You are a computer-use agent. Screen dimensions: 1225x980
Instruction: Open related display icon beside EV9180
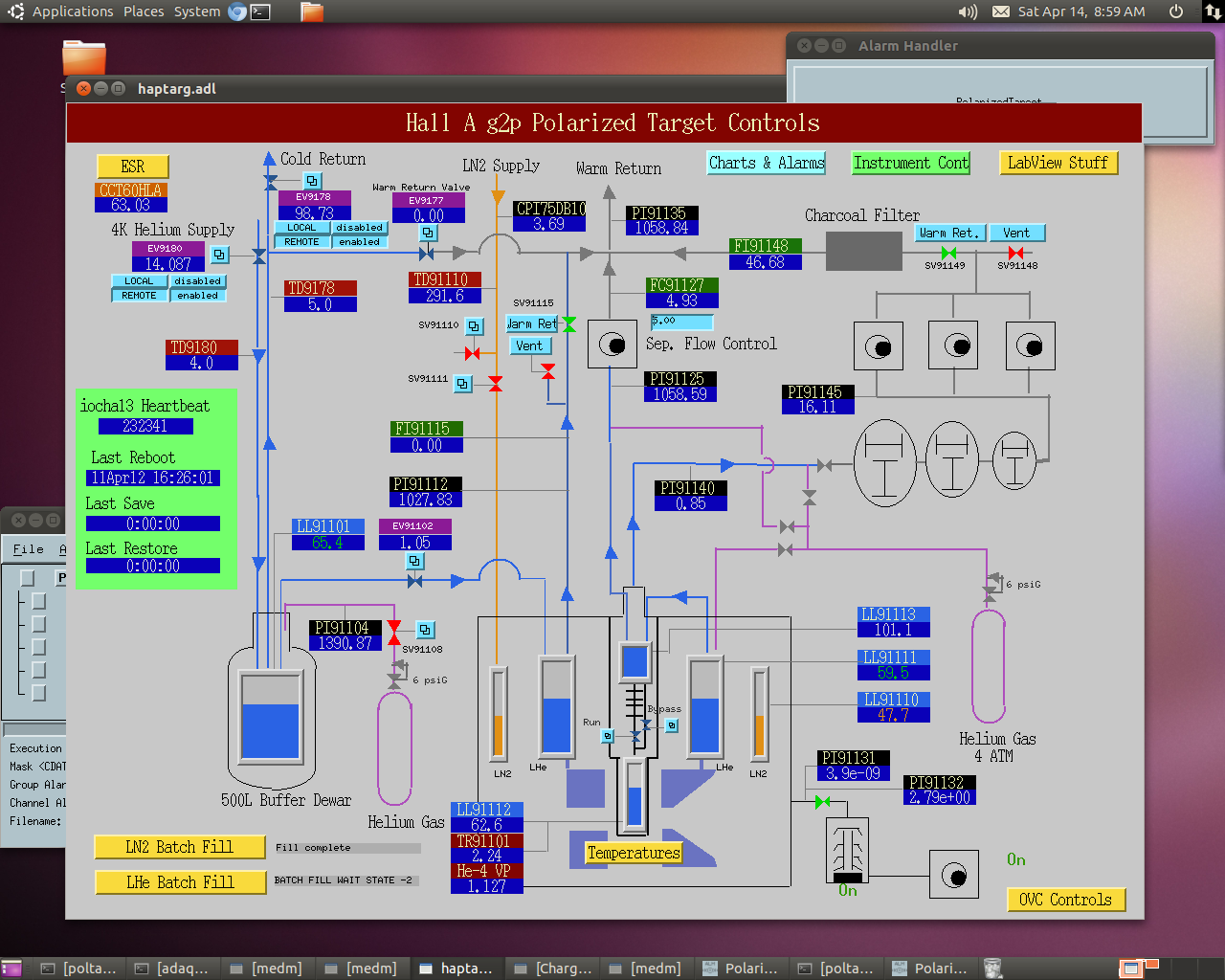point(219,255)
